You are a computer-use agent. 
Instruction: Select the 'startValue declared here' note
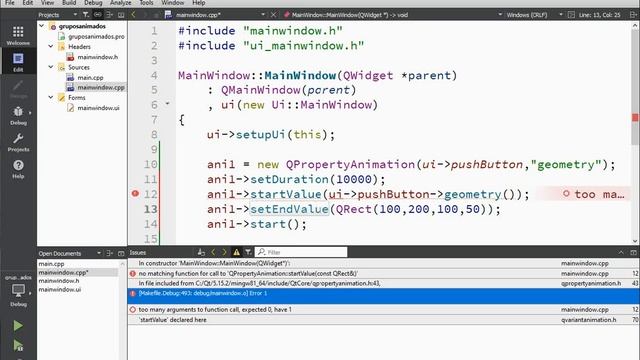[x=384, y=320]
